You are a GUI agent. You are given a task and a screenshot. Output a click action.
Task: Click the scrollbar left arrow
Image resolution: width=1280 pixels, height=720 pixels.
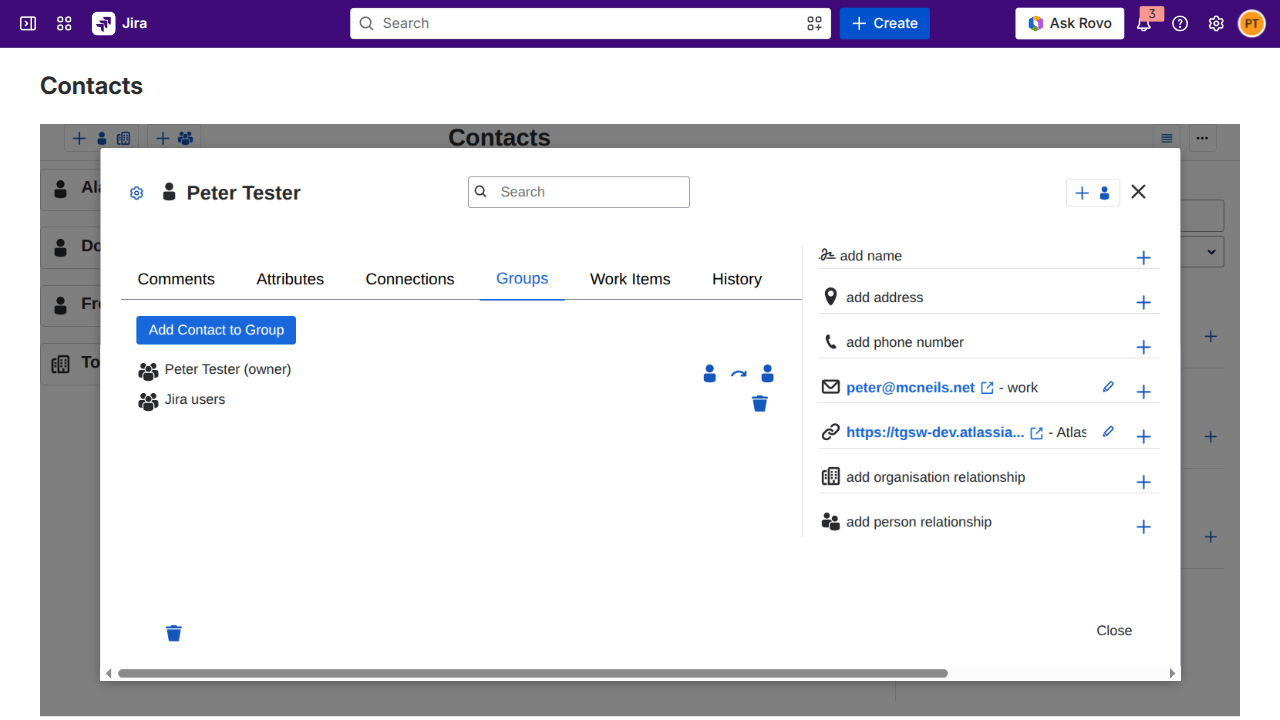coord(108,674)
